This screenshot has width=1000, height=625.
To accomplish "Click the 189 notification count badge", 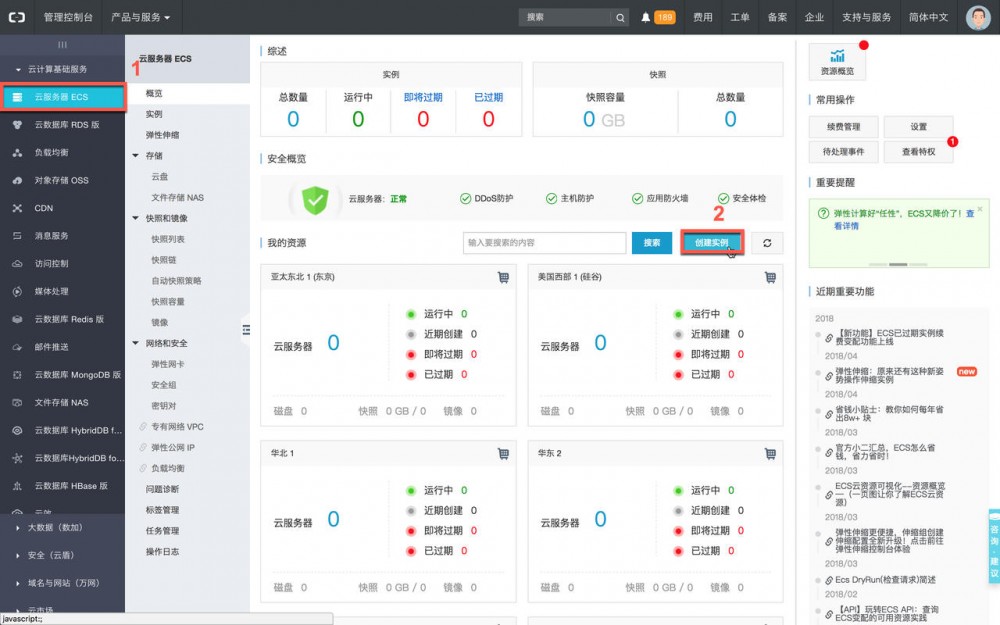I will point(665,17).
